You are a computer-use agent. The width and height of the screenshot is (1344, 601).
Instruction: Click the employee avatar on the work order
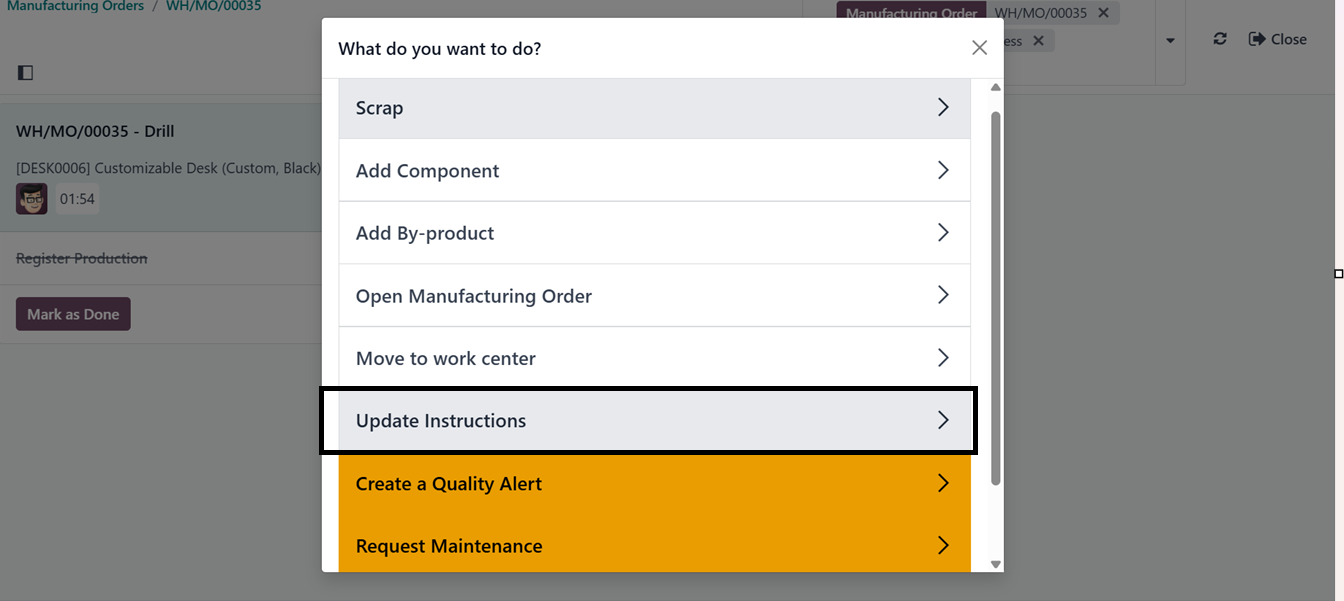pyautogui.click(x=32, y=198)
